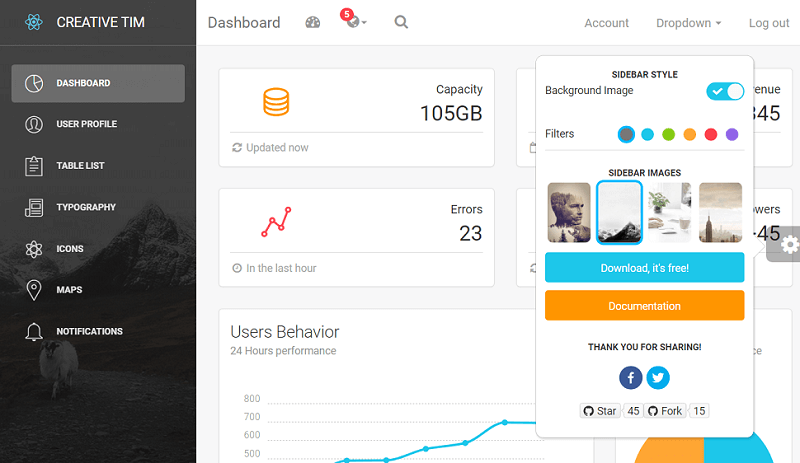Click the Typography newspaper icon
This screenshot has width=800, height=463.
34,207
